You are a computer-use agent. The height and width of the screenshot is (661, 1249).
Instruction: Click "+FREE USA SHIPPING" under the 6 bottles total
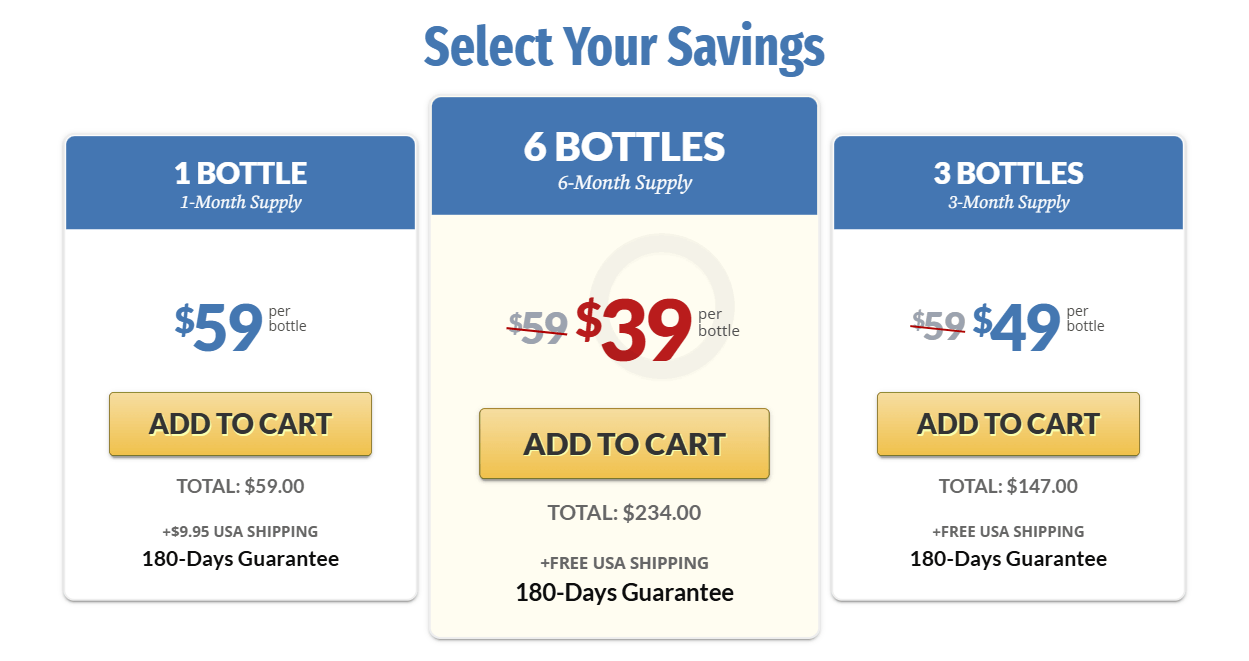[624, 563]
